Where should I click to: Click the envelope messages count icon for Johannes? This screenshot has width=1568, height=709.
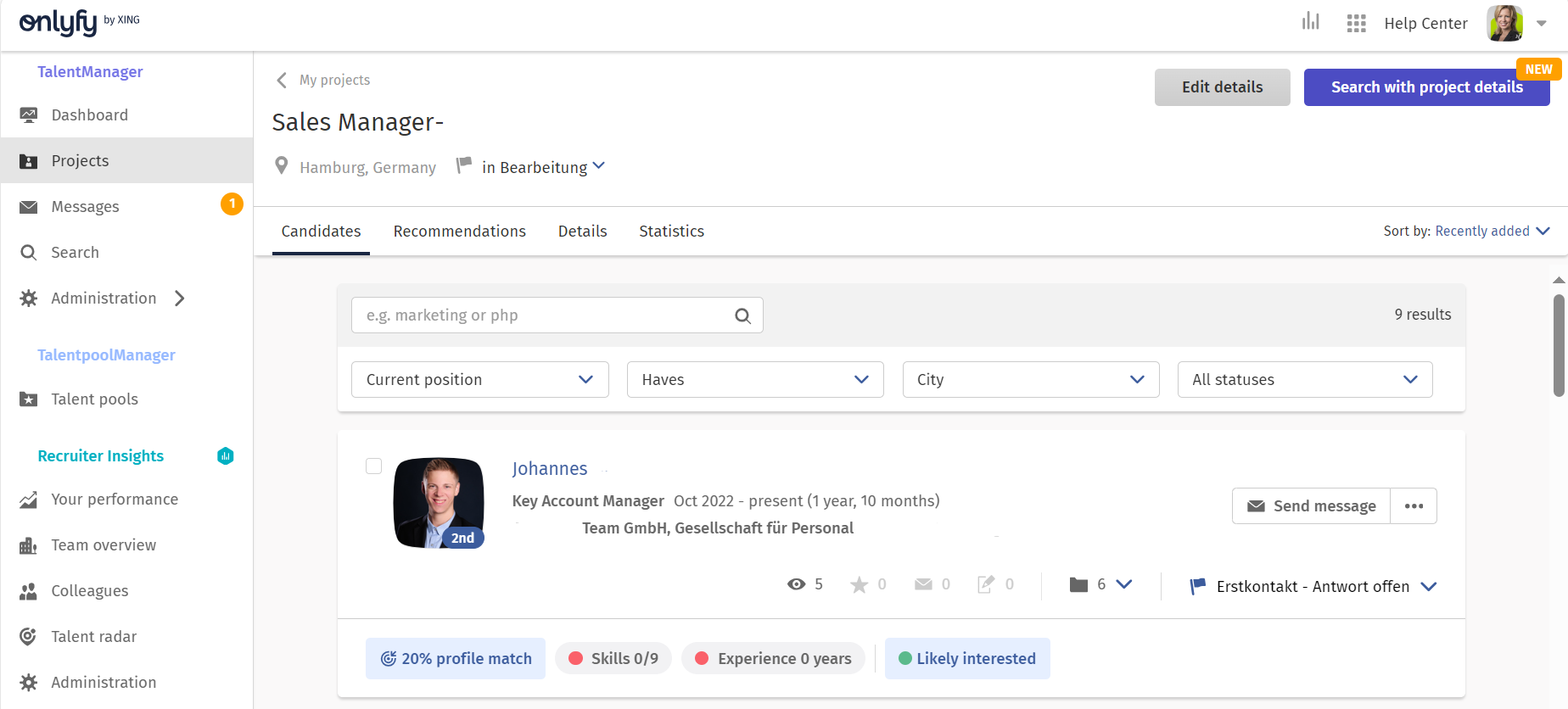point(923,584)
